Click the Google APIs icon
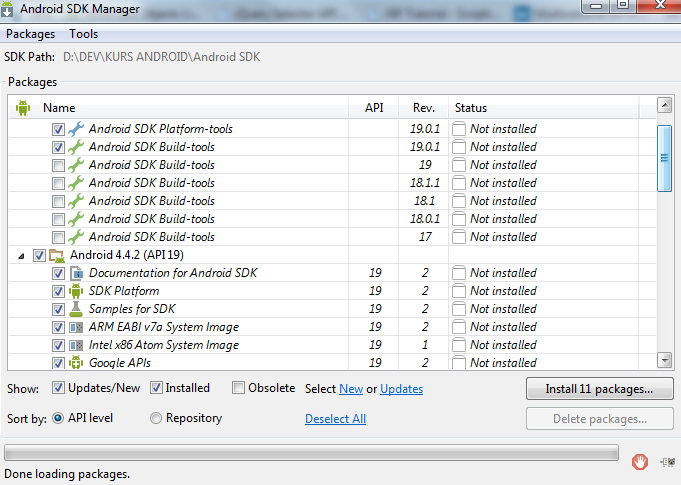This screenshot has height=485, width=681. 76,362
